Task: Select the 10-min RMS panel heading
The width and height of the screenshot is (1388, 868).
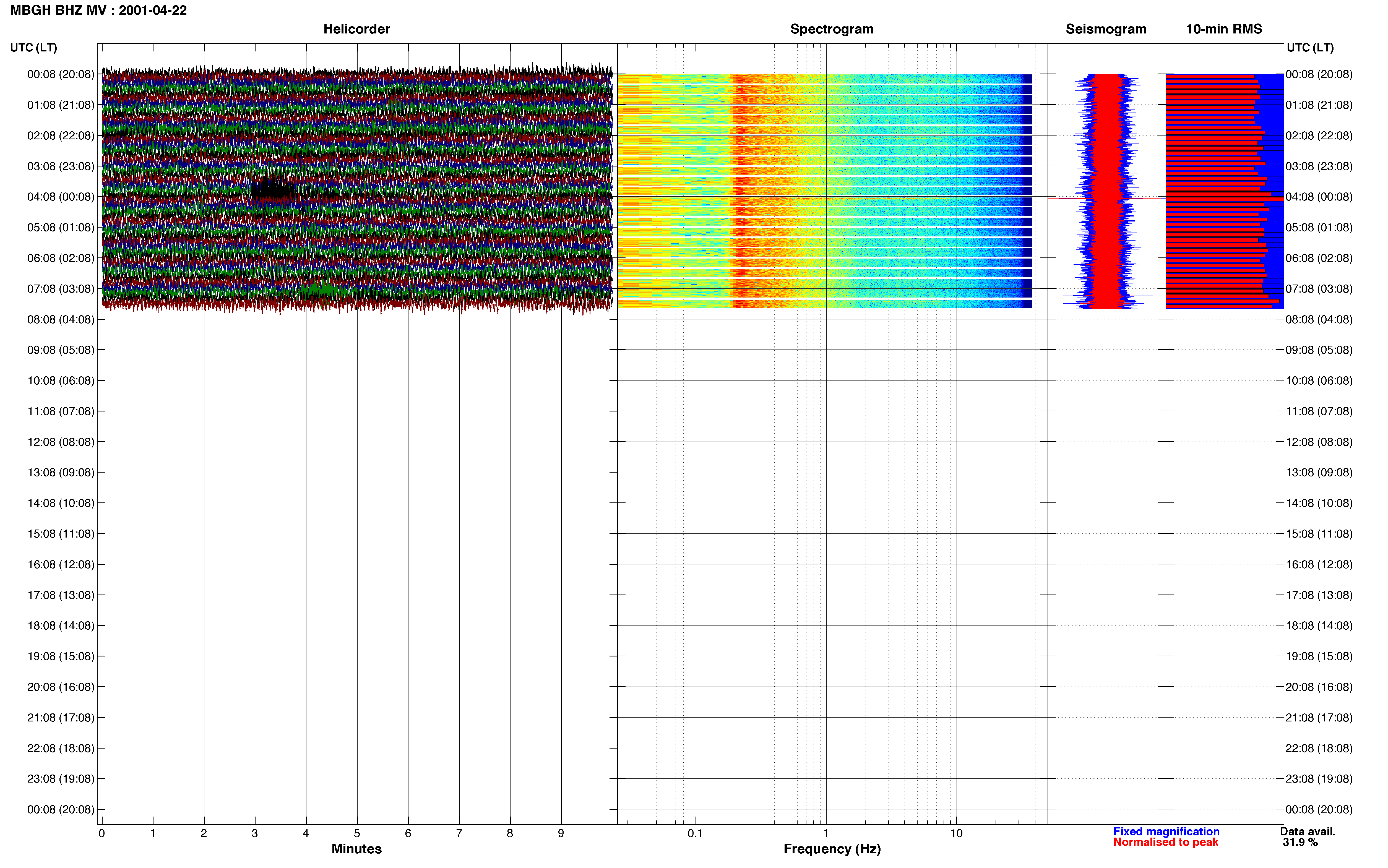Action: click(1224, 29)
